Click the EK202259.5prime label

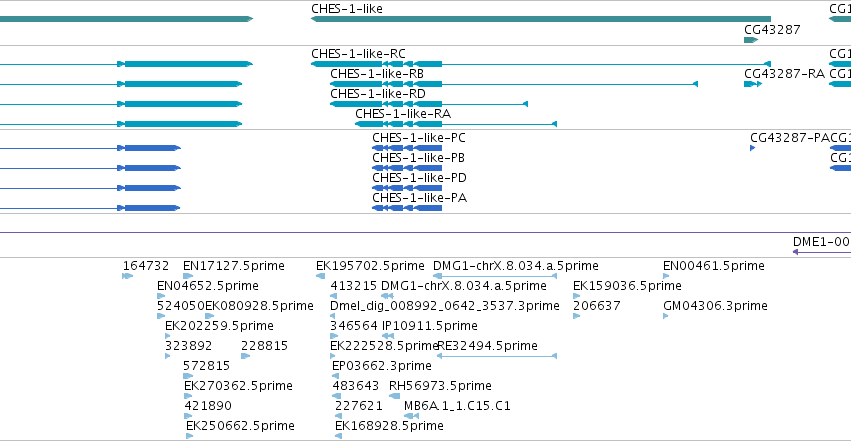pyautogui.click(x=219, y=326)
